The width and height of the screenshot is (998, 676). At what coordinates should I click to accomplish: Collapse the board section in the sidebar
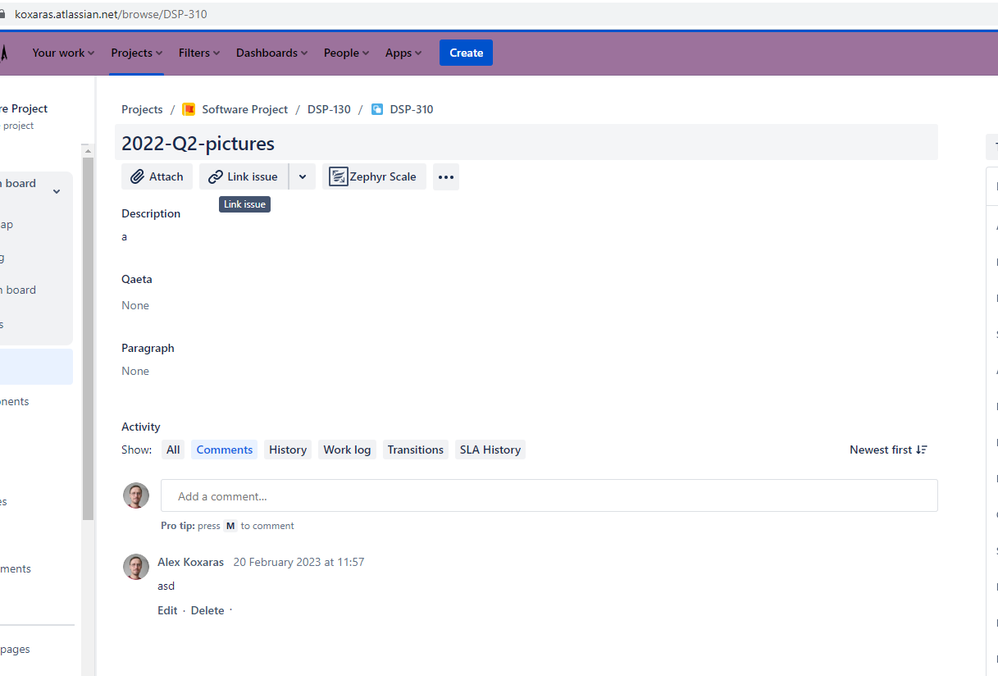56,190
